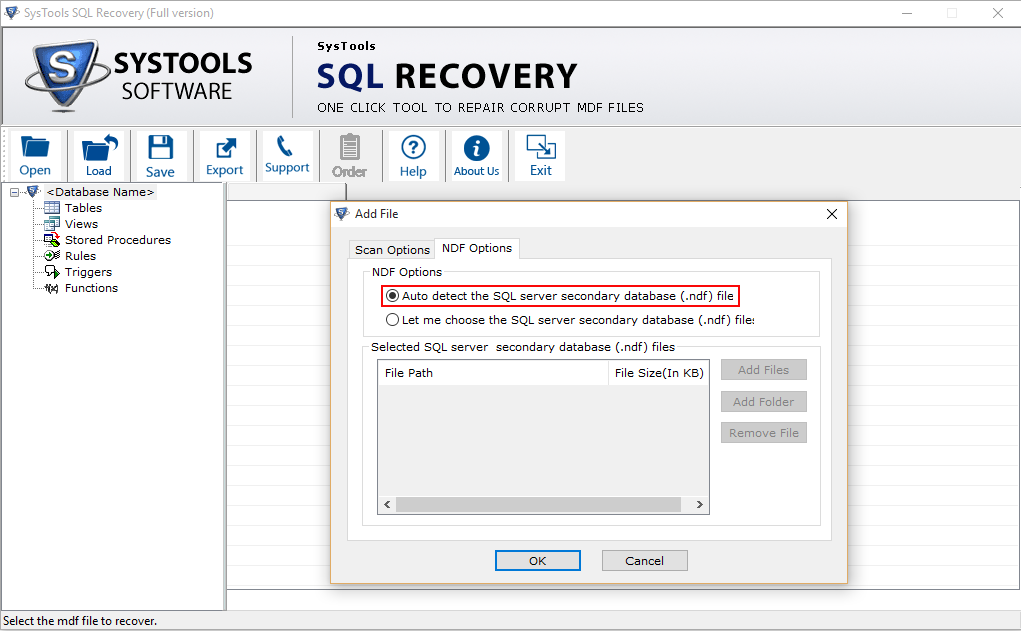
Task: Click the Order toolbar button
Action: 350,156
